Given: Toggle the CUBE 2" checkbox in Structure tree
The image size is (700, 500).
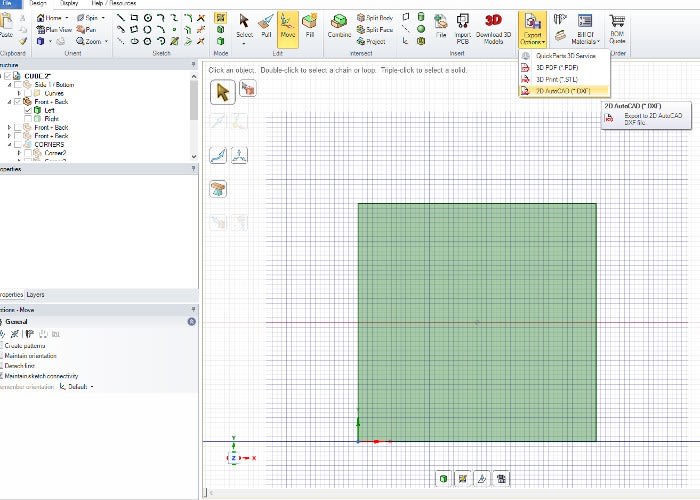Looking at the screenshot, I should (8, 76).
